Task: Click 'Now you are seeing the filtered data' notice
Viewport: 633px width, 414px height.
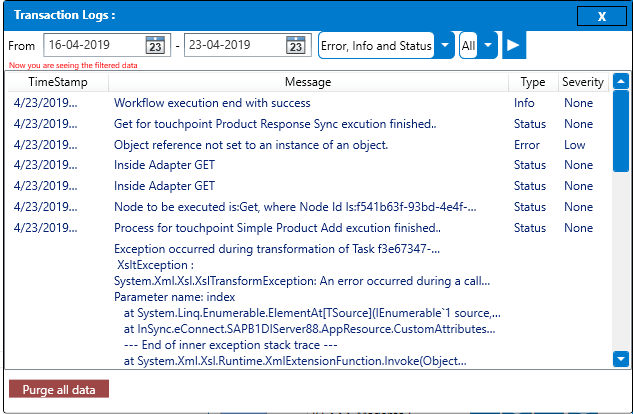Action: (73, 65)
